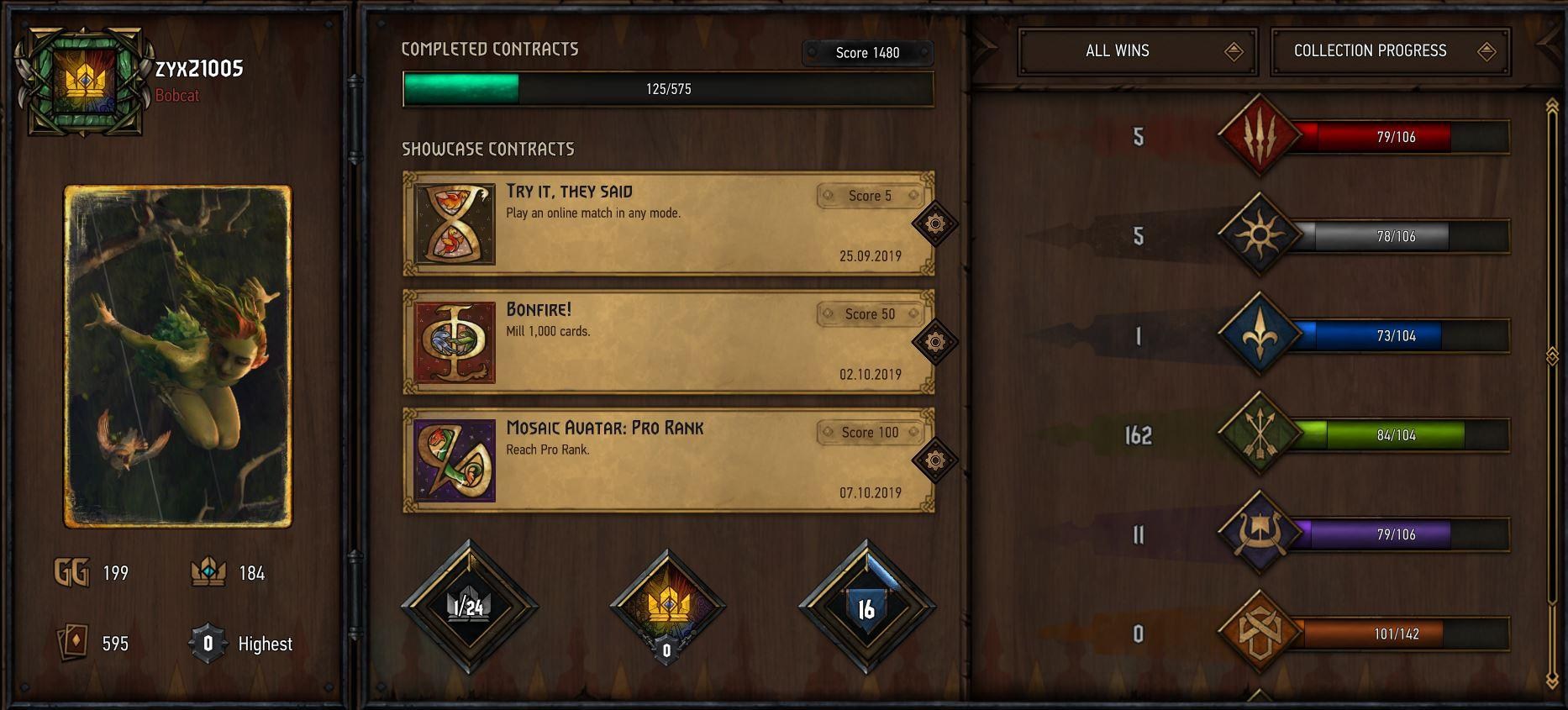
Task: Click the Syndicate orange faction icon
Action: tap(1259, 634)
